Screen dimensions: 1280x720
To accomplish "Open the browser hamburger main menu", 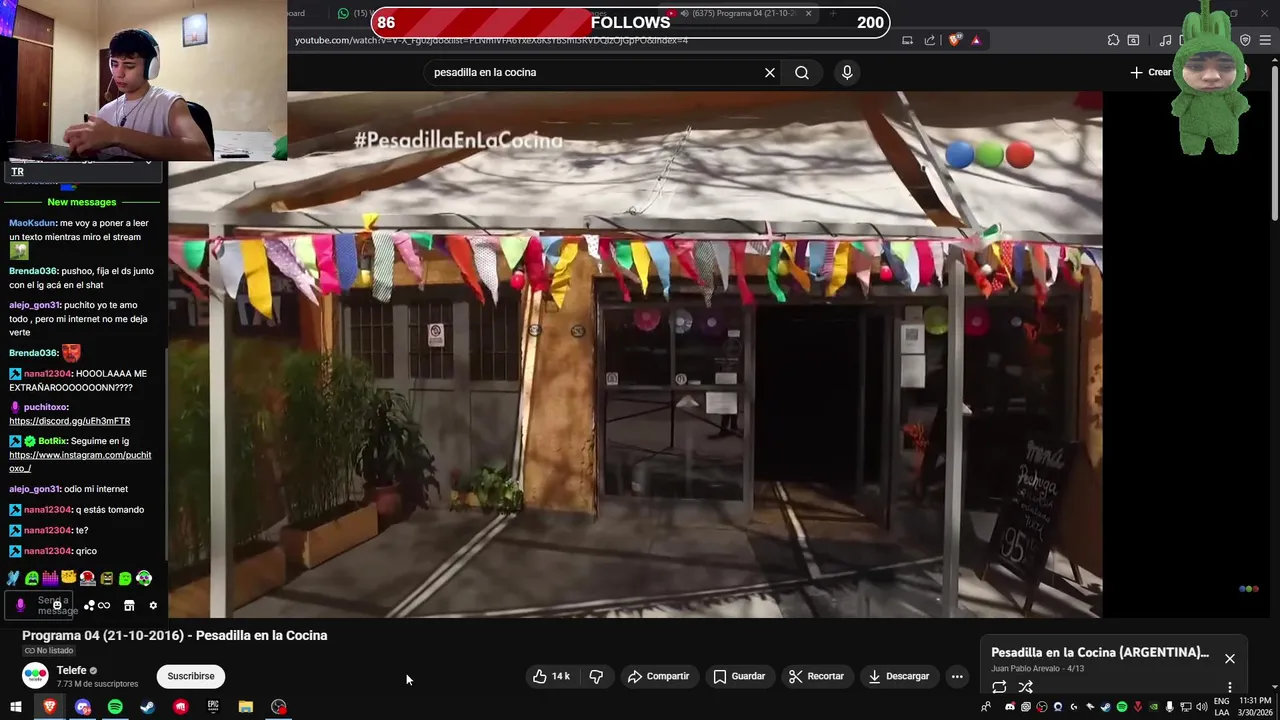I will tap(1266, 40).
